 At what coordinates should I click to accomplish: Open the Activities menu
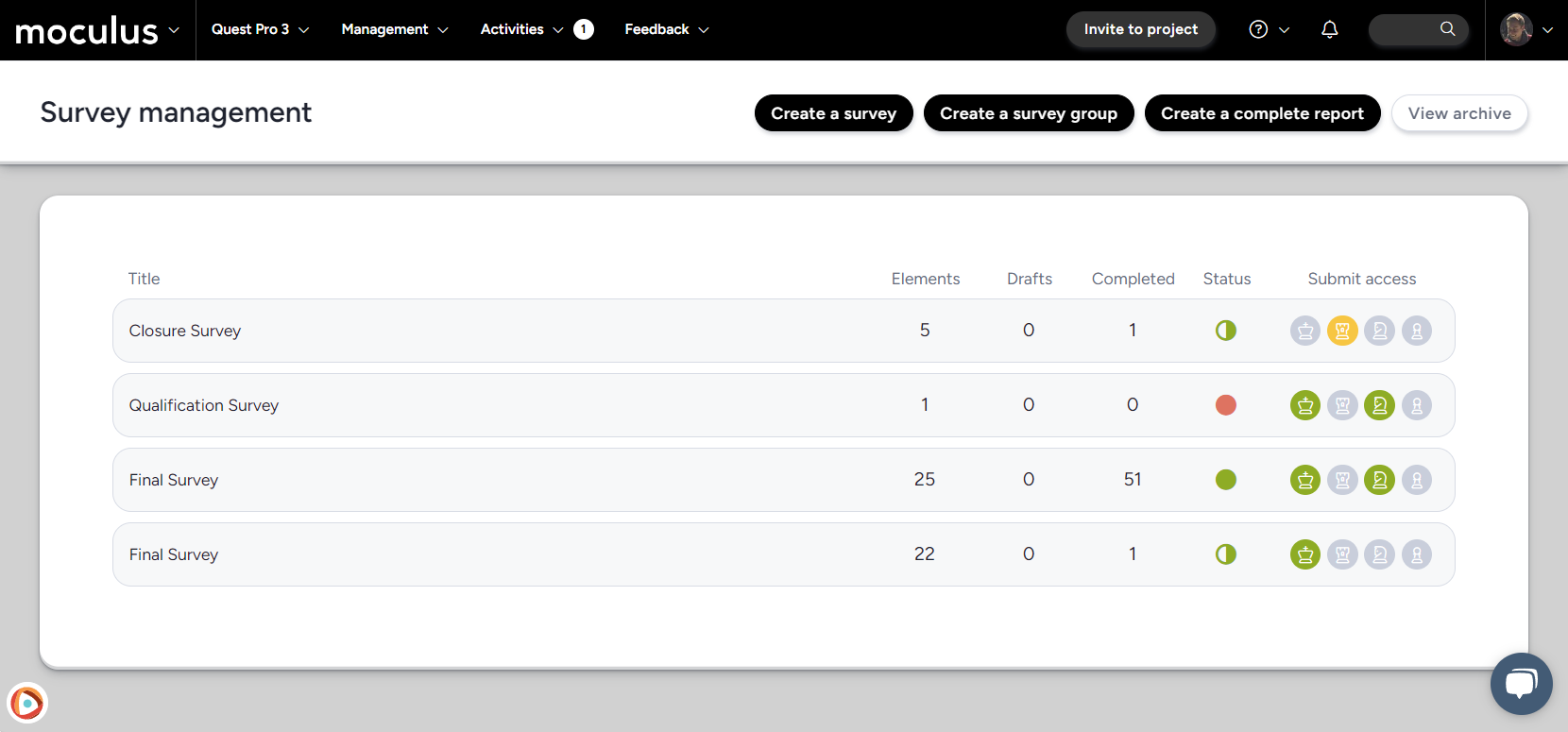click(x=521, y=29)
